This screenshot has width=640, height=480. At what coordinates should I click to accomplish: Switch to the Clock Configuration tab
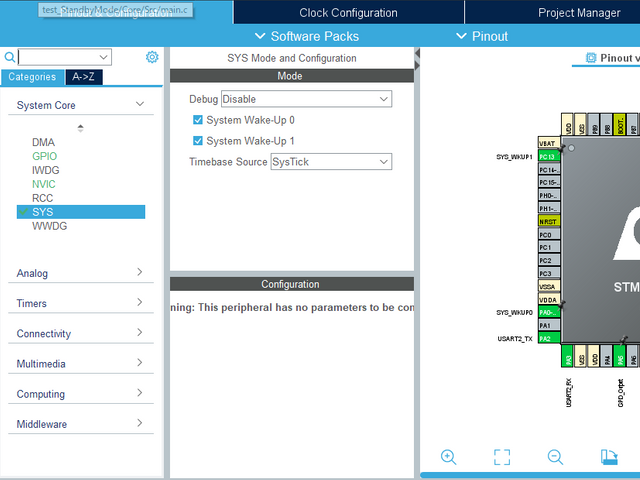pyautogui.click(x=348, y=13)
